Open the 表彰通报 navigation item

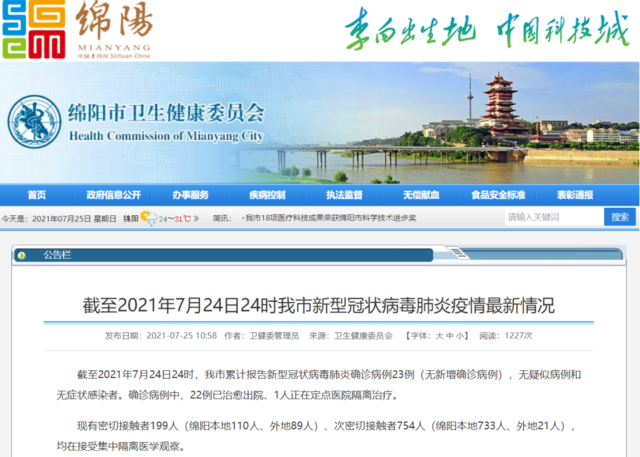(x=575, y=194)
